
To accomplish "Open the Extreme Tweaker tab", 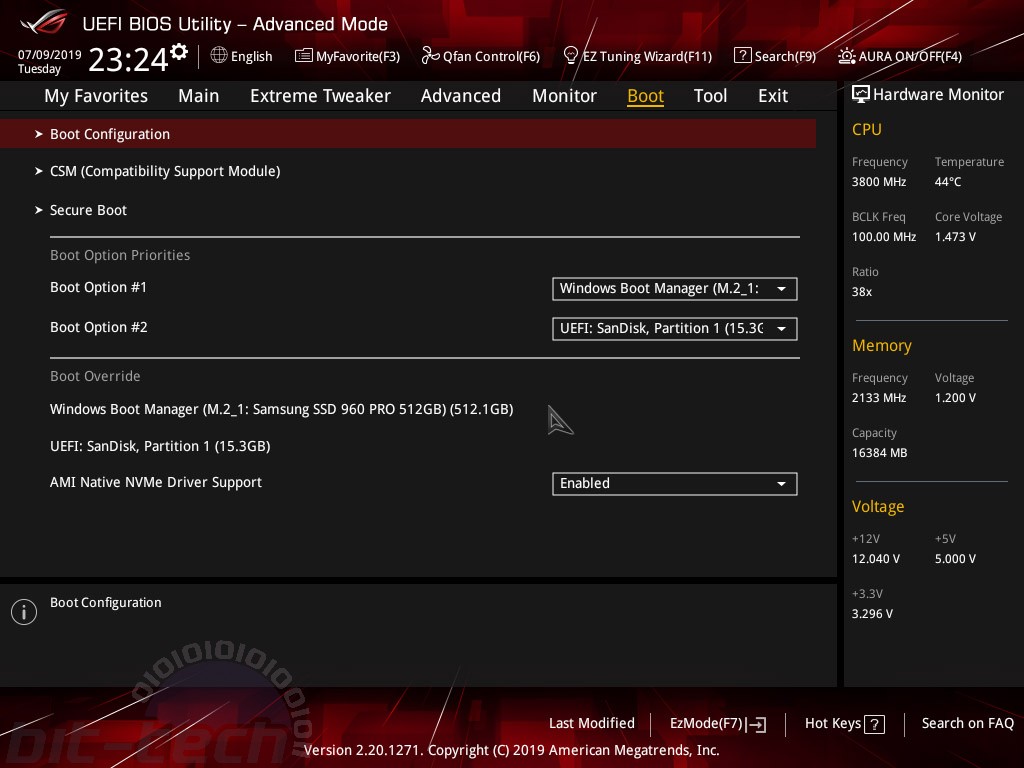I will point(320,96).
